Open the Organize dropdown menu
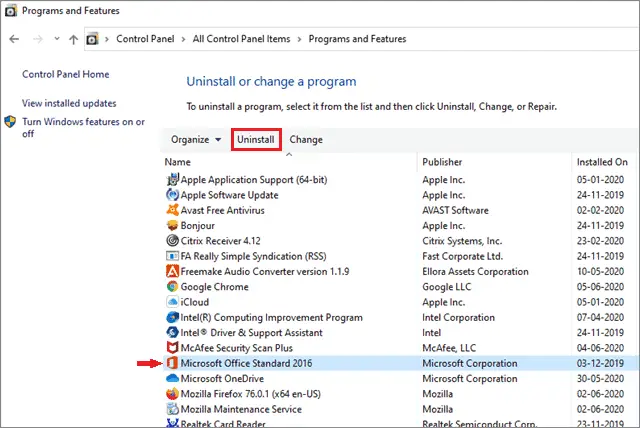640x428 pixels. click(196, 140)
